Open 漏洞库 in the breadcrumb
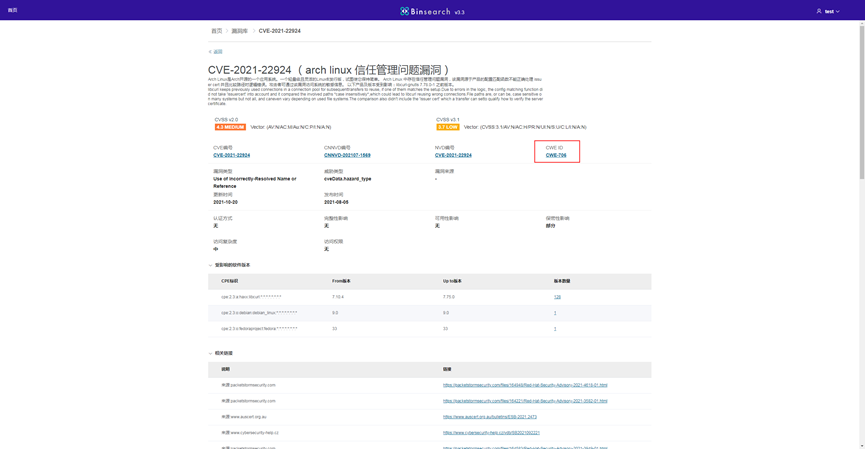 (x=240, y=31)
